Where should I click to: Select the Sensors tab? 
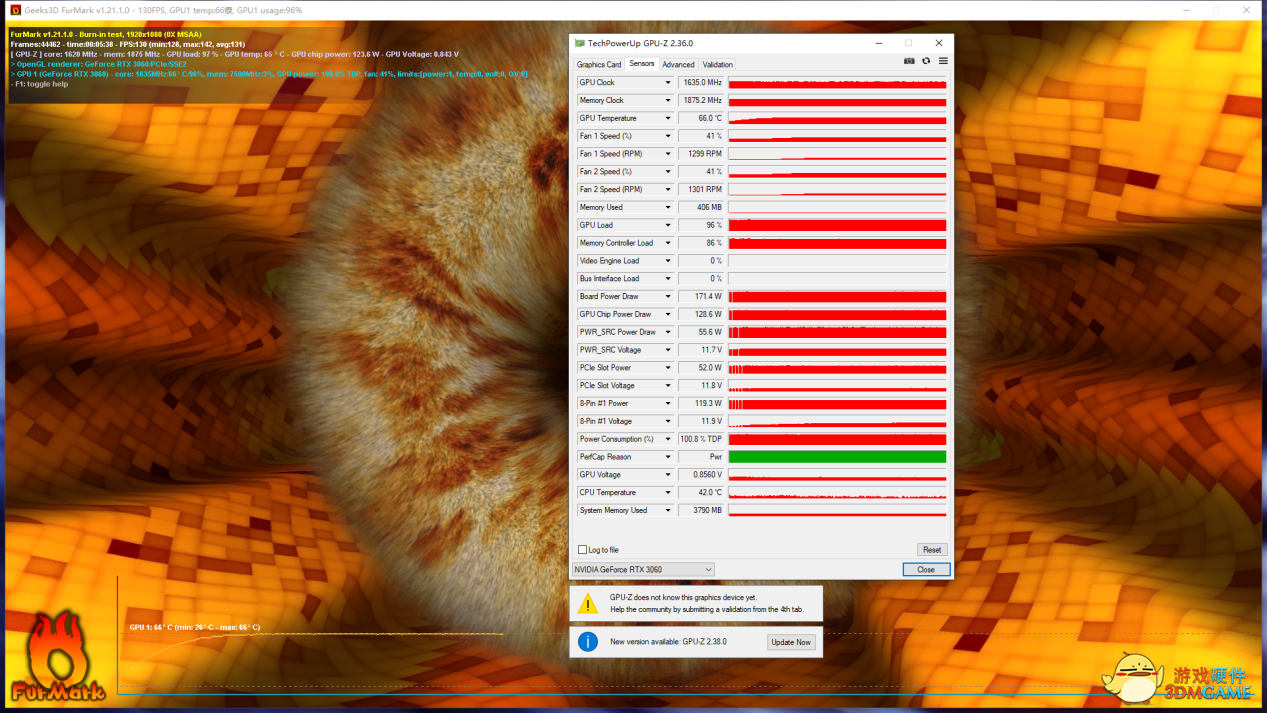click(x=642, y=64)
